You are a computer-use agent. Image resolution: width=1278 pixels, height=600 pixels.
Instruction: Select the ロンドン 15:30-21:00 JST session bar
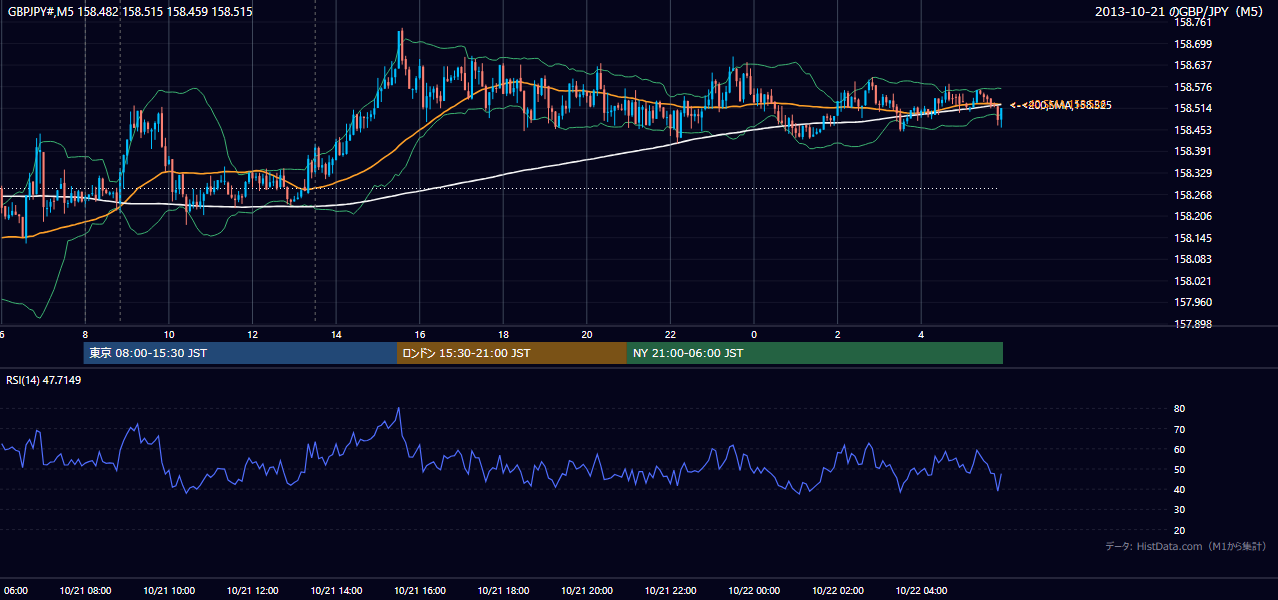(x=512, y=353)
